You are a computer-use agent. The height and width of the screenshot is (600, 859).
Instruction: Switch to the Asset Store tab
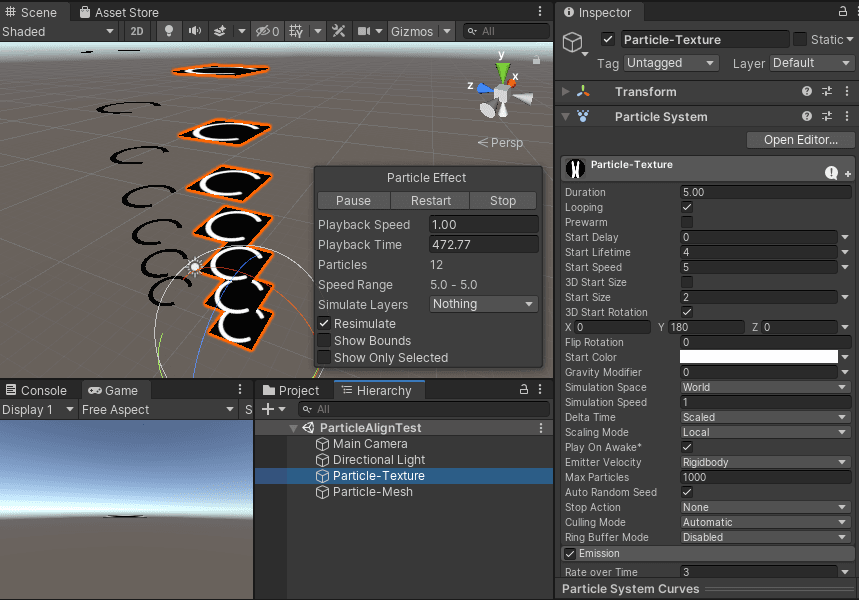[119, 12]
